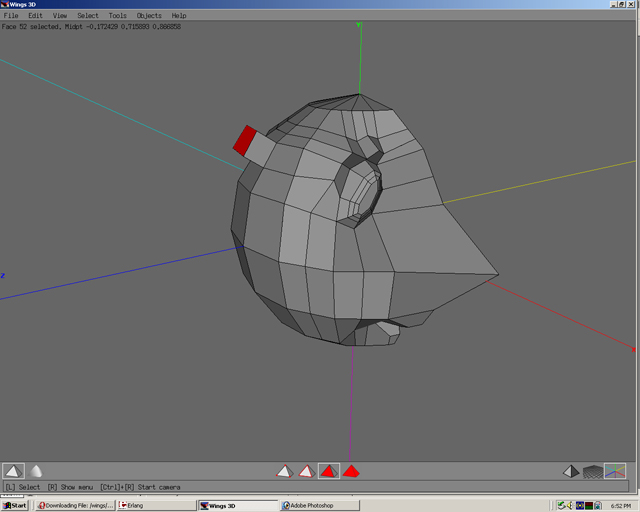Image resolution: width=640 pixels, height=512 pixels.
Task: Open the Edit menu
Action: tap(36, 16)
